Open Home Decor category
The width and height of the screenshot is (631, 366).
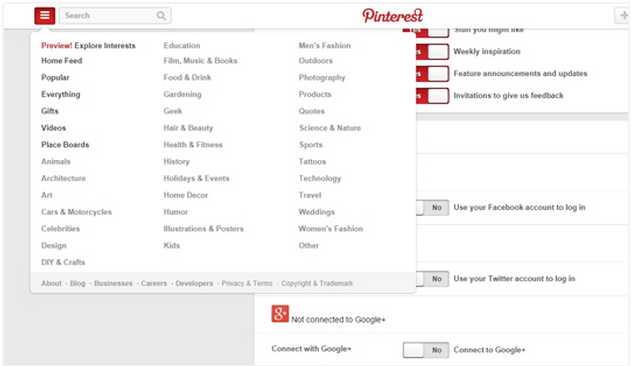[186, 195]
